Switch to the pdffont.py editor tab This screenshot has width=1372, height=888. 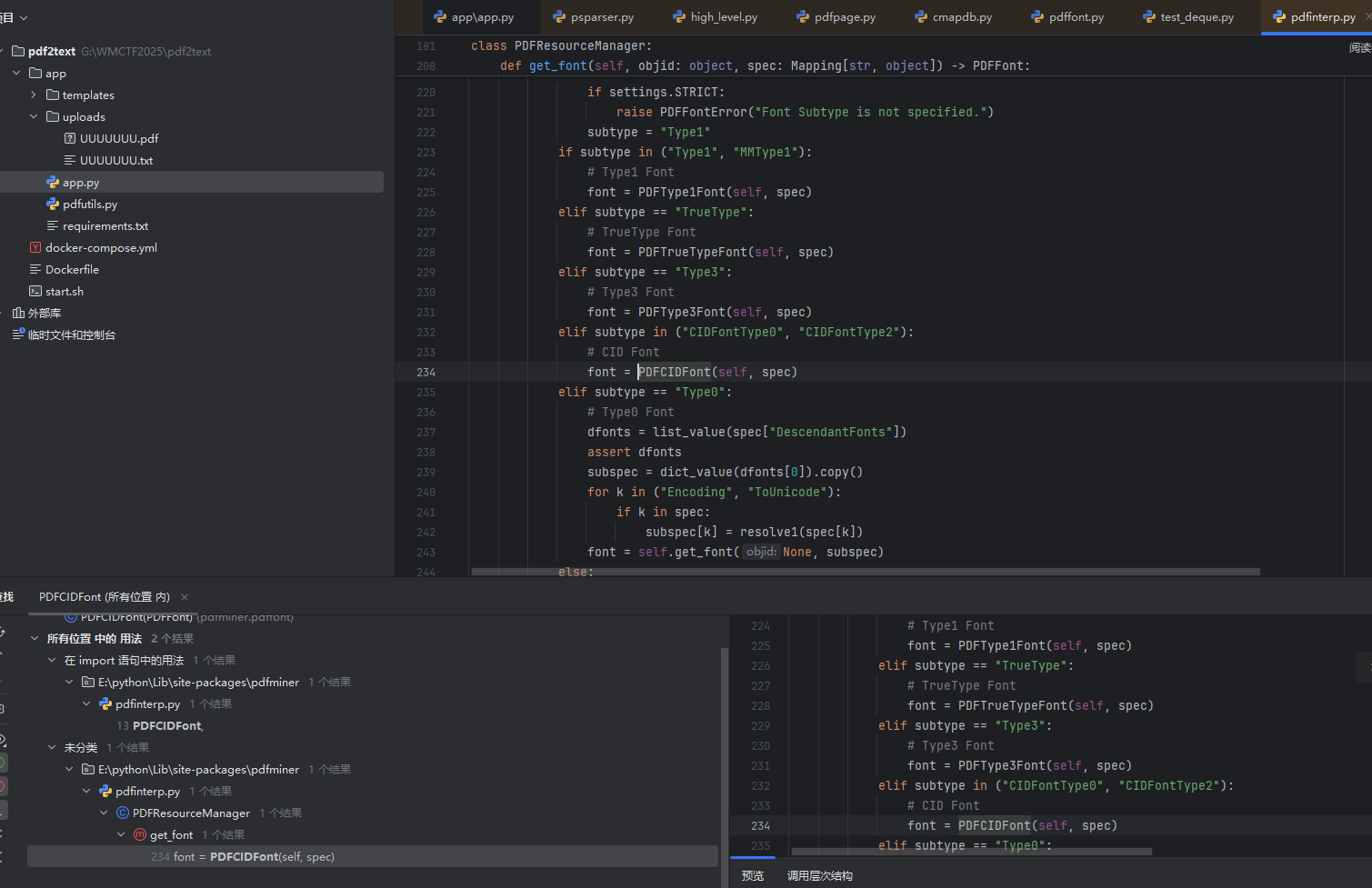[x=1067, y=17]
